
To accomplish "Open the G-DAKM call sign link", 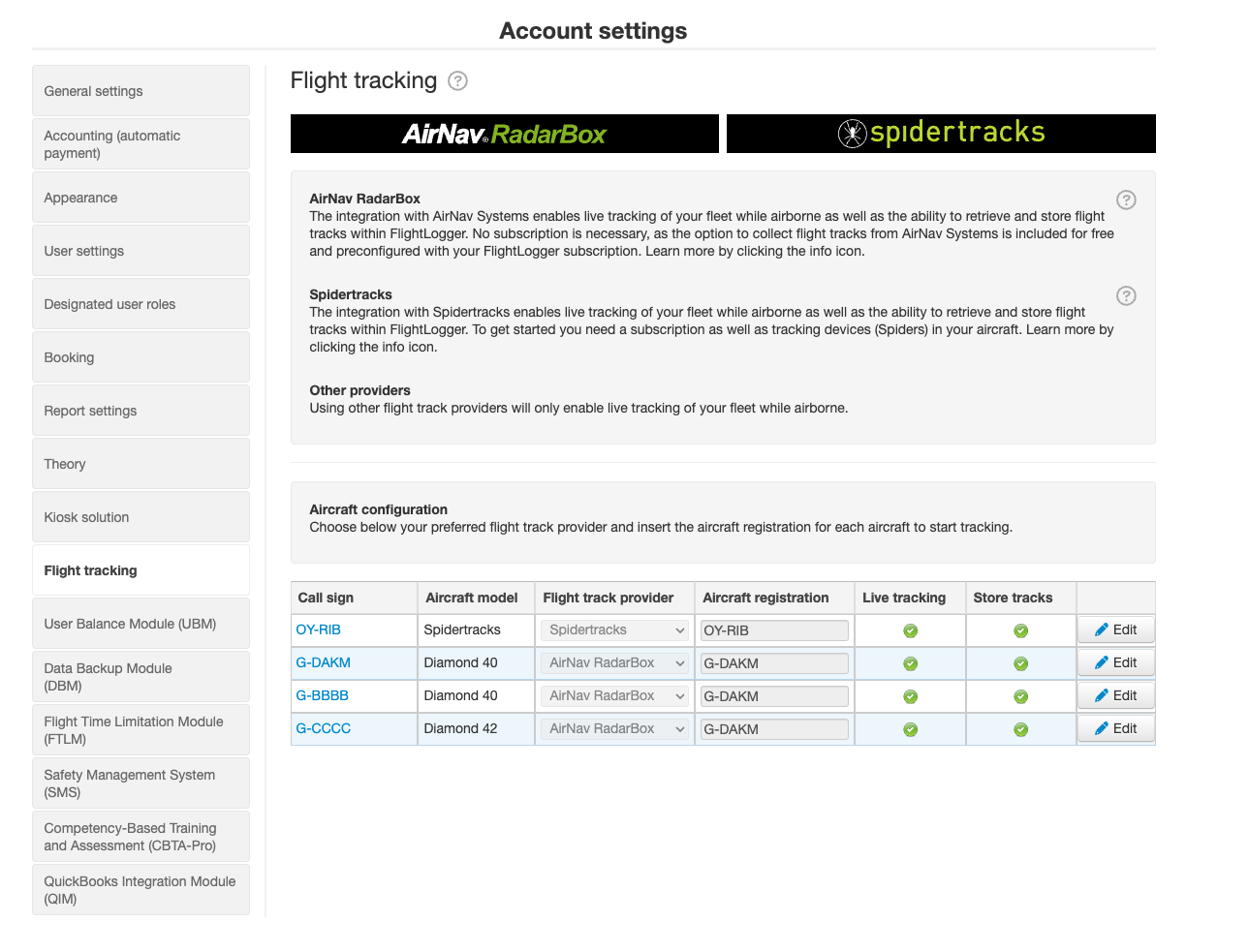I will point(324,662).
